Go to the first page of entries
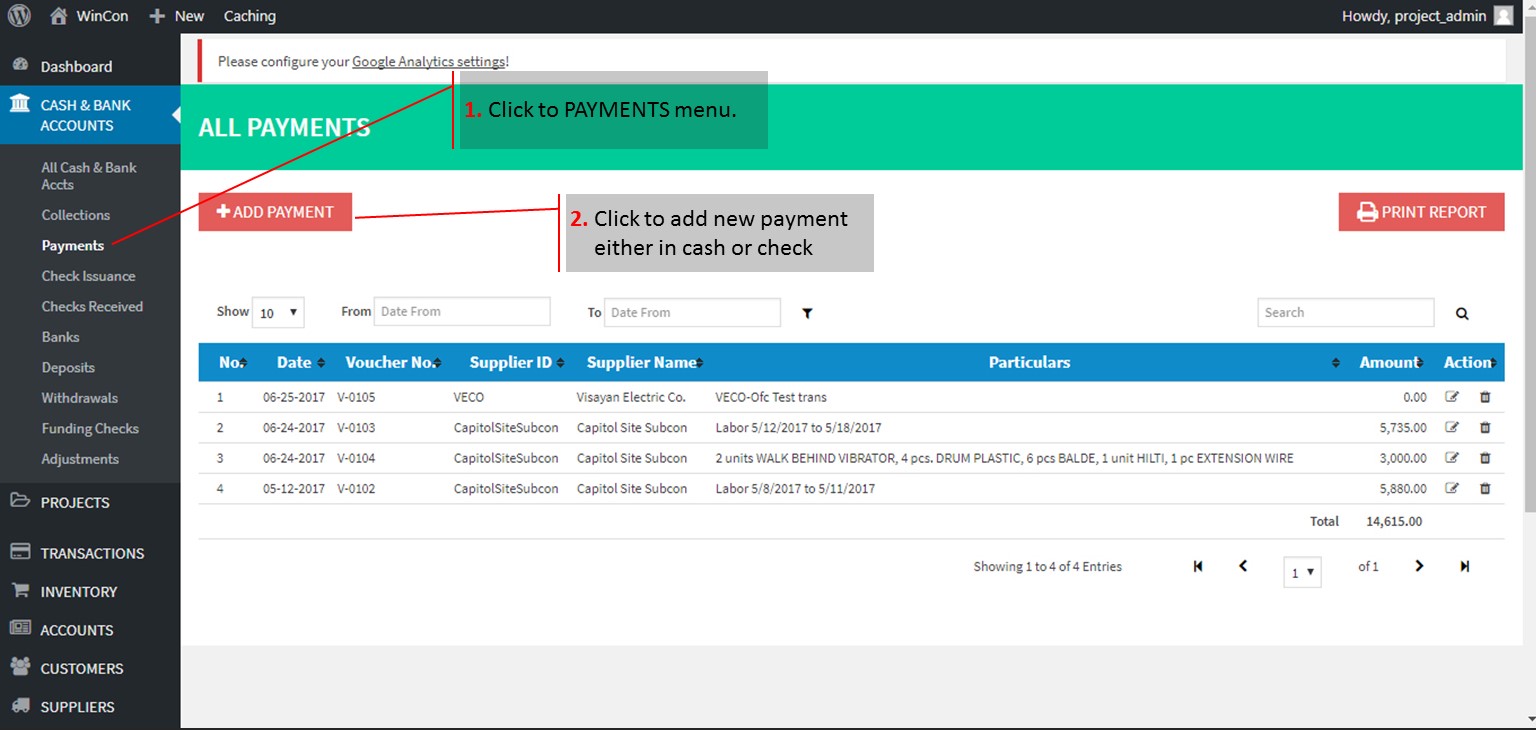Viewport: 1536px width, 730px height. 1198,567
